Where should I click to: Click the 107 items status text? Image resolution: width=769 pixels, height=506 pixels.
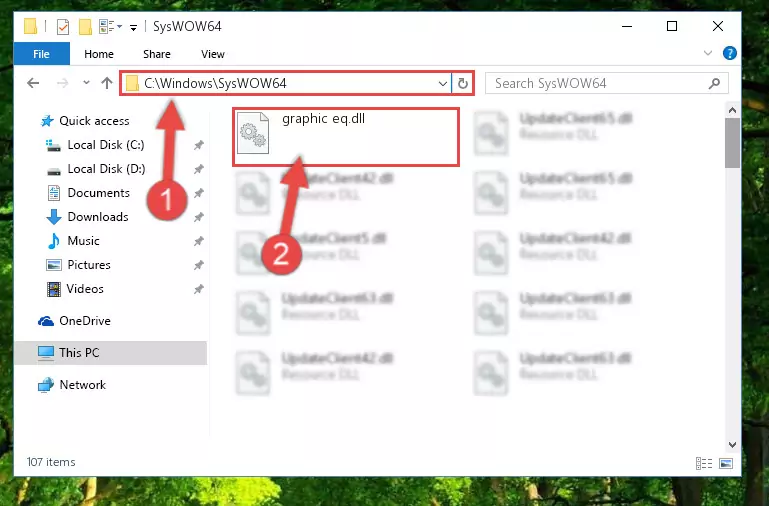point(51,462)
